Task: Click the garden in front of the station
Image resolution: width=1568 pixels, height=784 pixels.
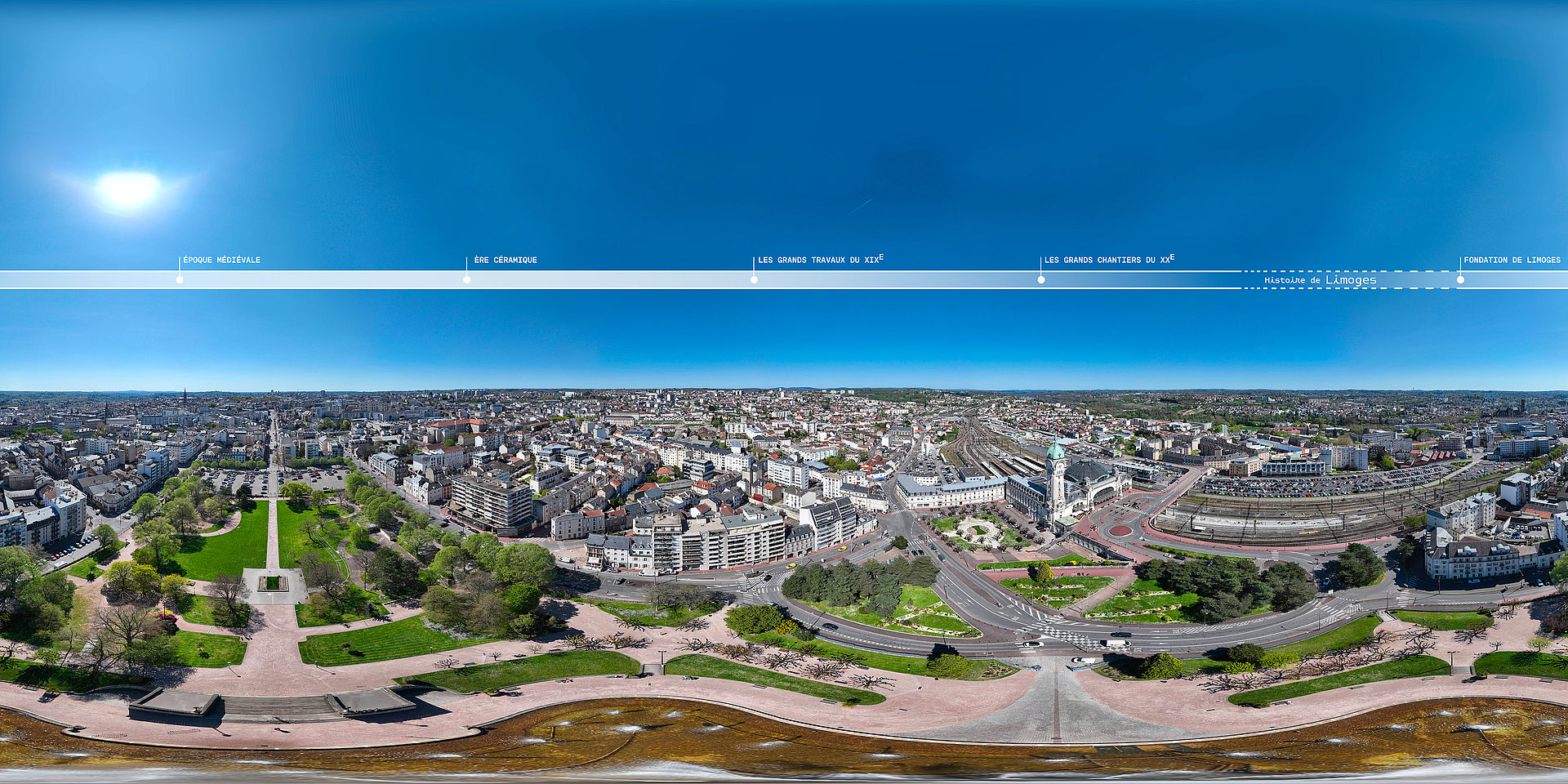Action: (x=978, y=531)
